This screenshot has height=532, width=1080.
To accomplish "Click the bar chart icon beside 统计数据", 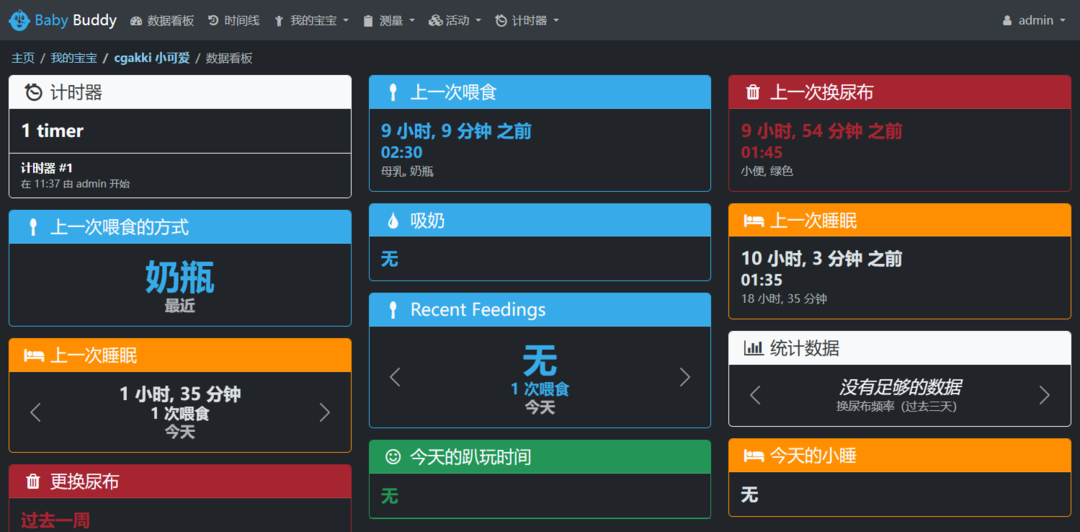I will point(754,349).
